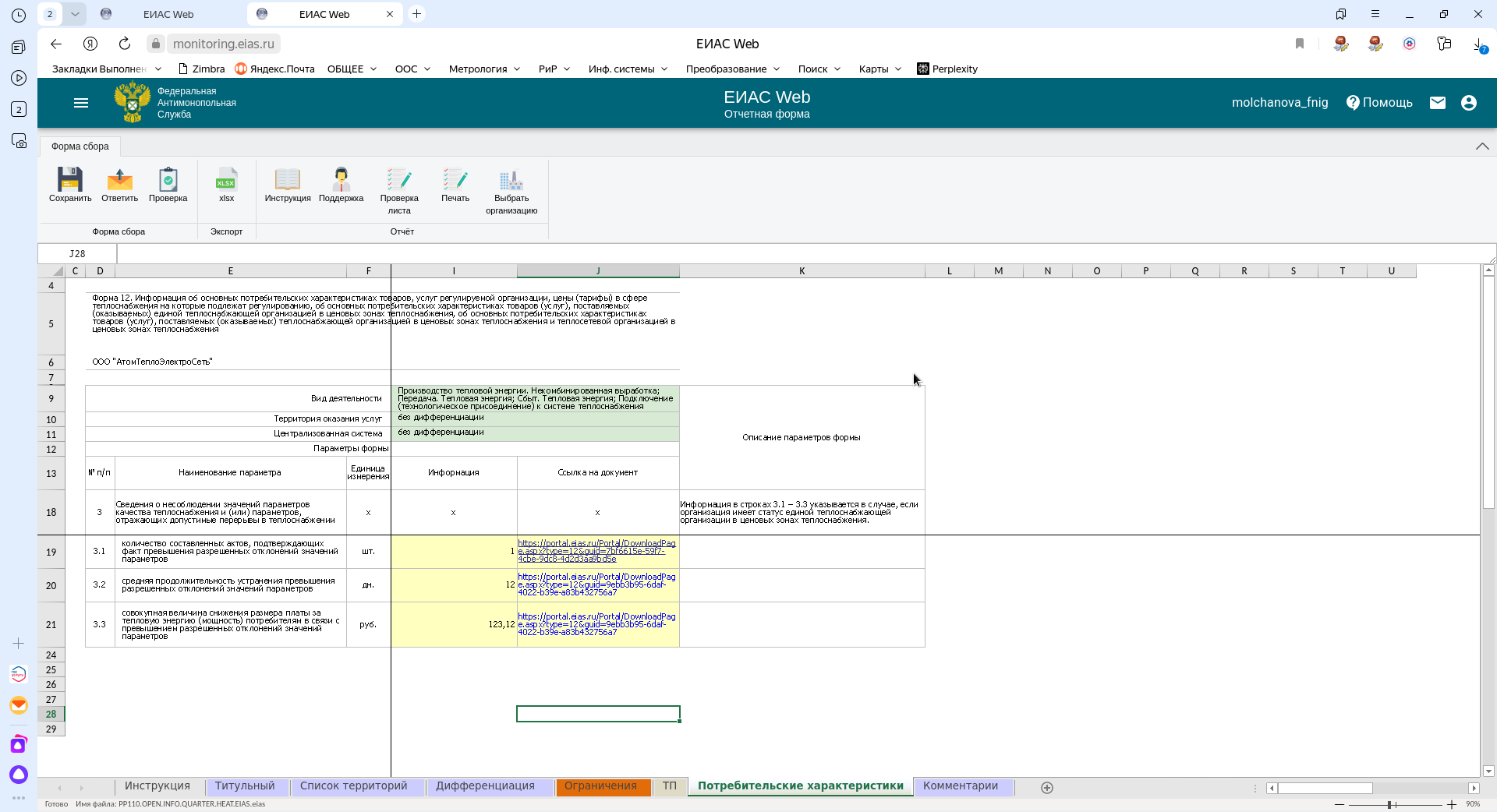Image resolution: width=1497 pixels, height=812 pixels.
Task: Click the Сохранить (Save) floppy disk icon
Action: [x=70, y=181]
